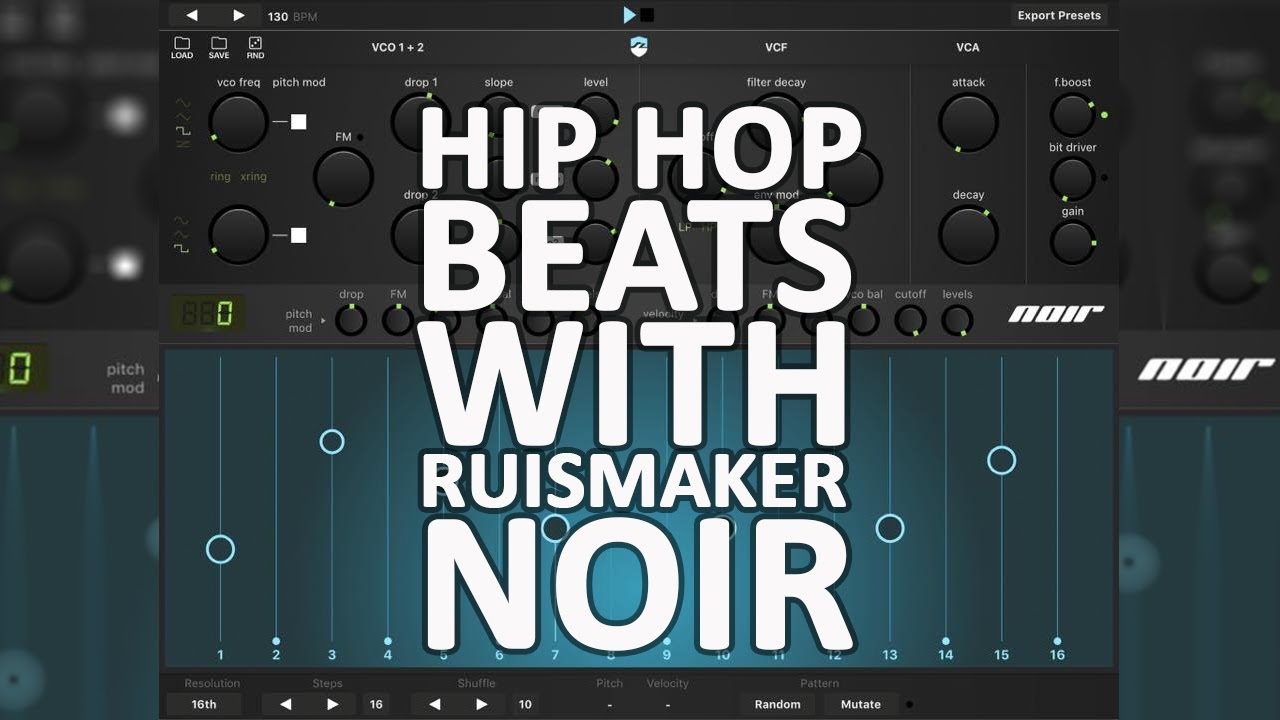Increase Shuffle with right arrow
The height and width of the screenshot is (720, 1280).
[482, 704]
